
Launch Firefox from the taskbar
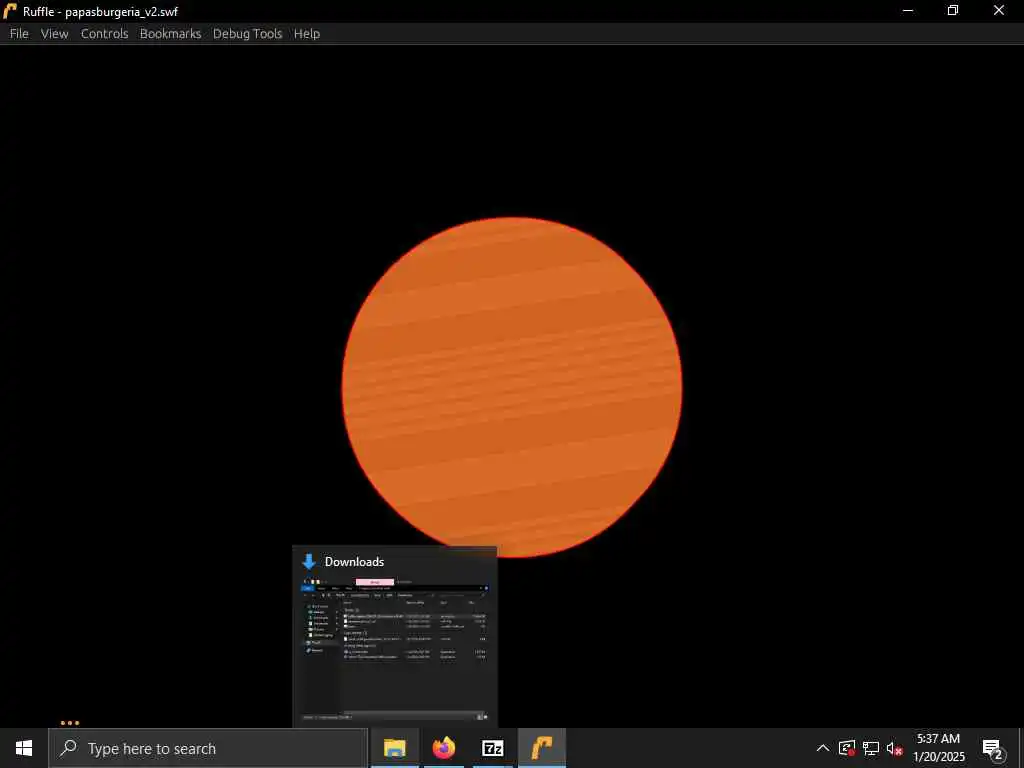(443, 748)
